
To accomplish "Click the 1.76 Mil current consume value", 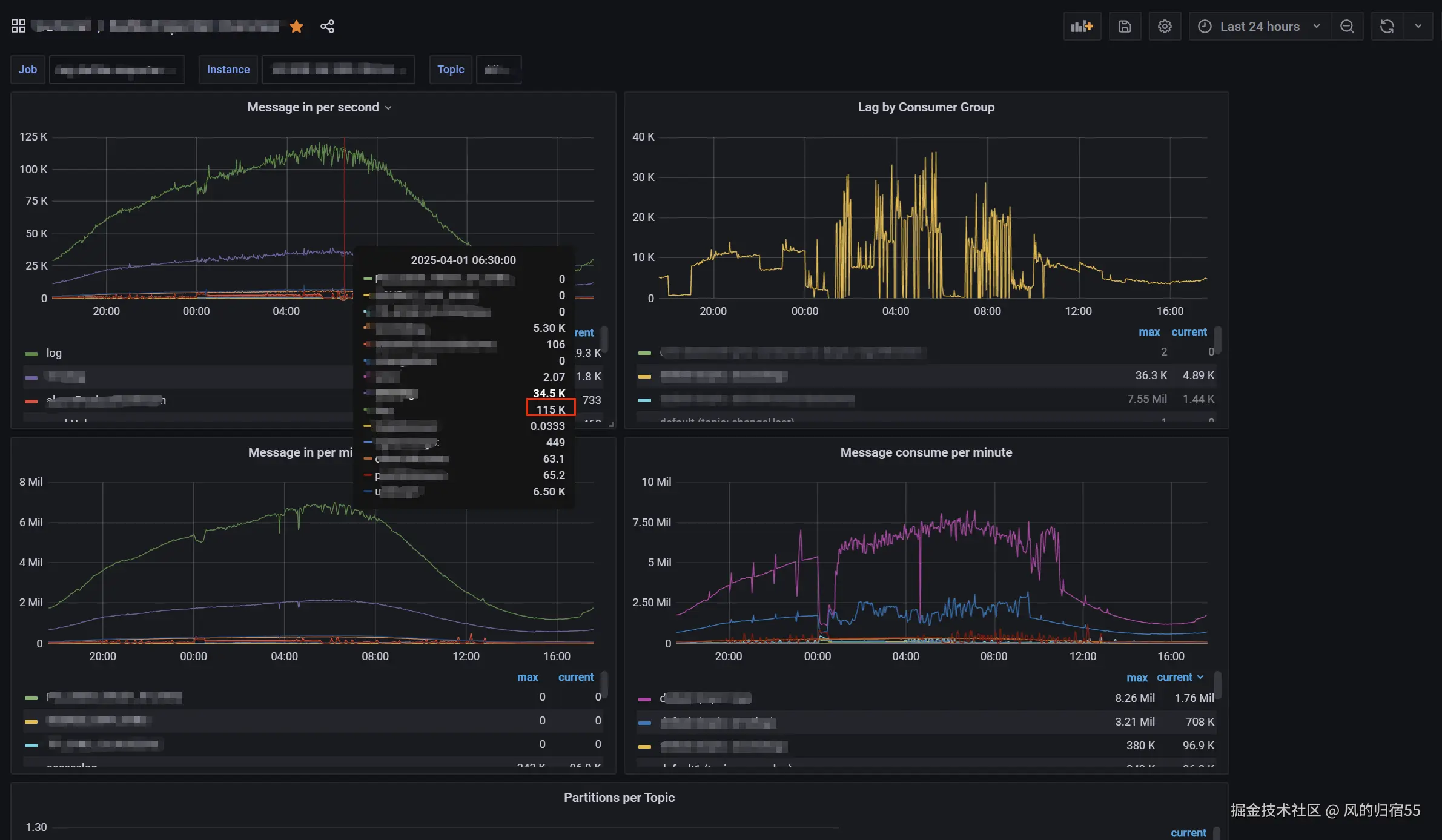I will [1194, 698].
